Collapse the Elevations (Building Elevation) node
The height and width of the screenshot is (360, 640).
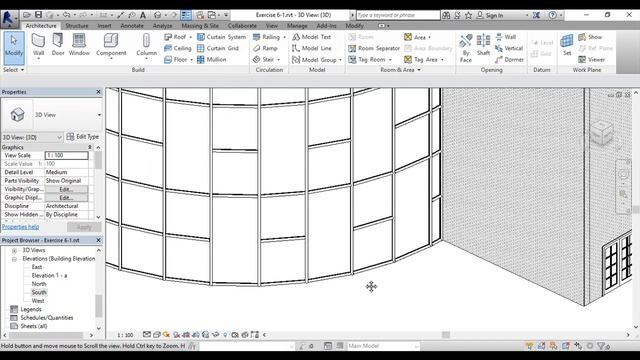point(14,259)
